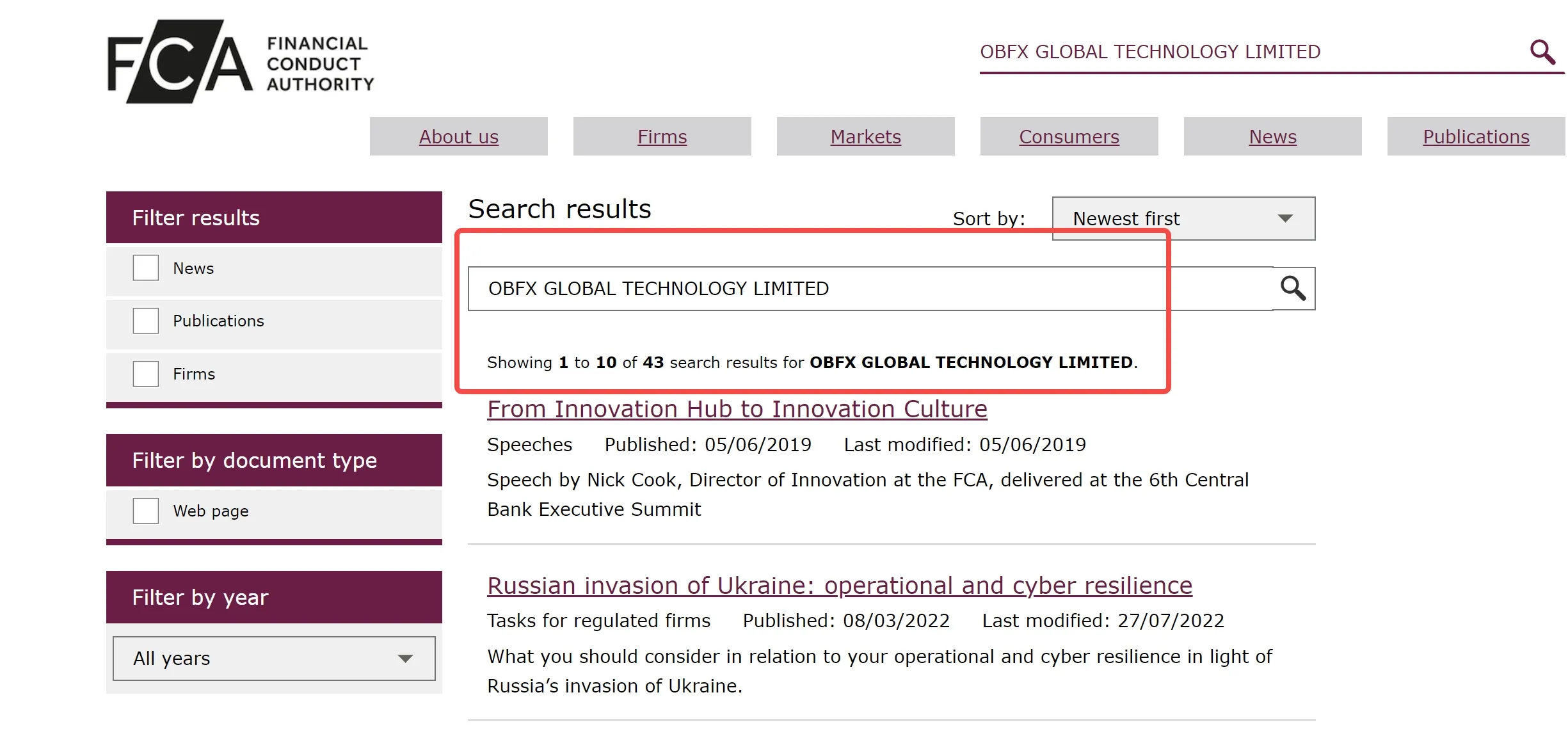Click into the search results query box
Image resolution: width=1568 pixels, height=736 pixels.
click(871, 289)
